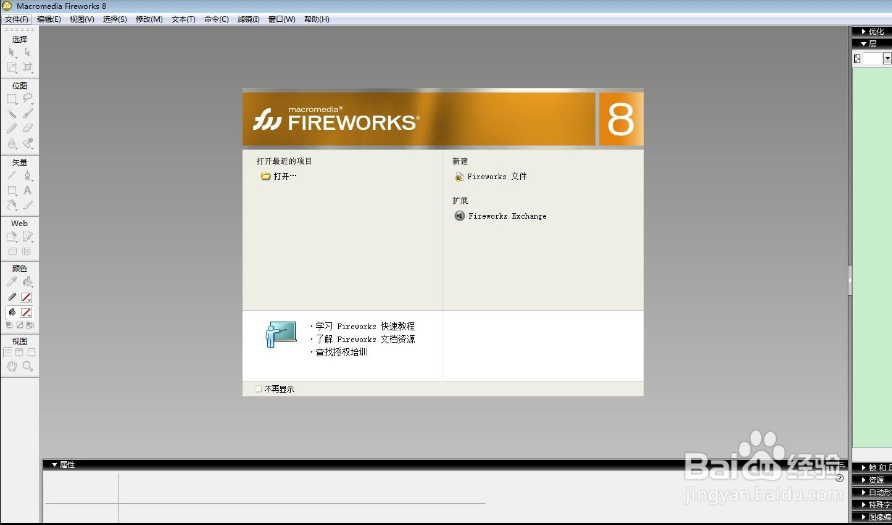Activate the fill bucket icon
Image resolution: width=892 pixels, height=525 pixels.
click(12, 312)
